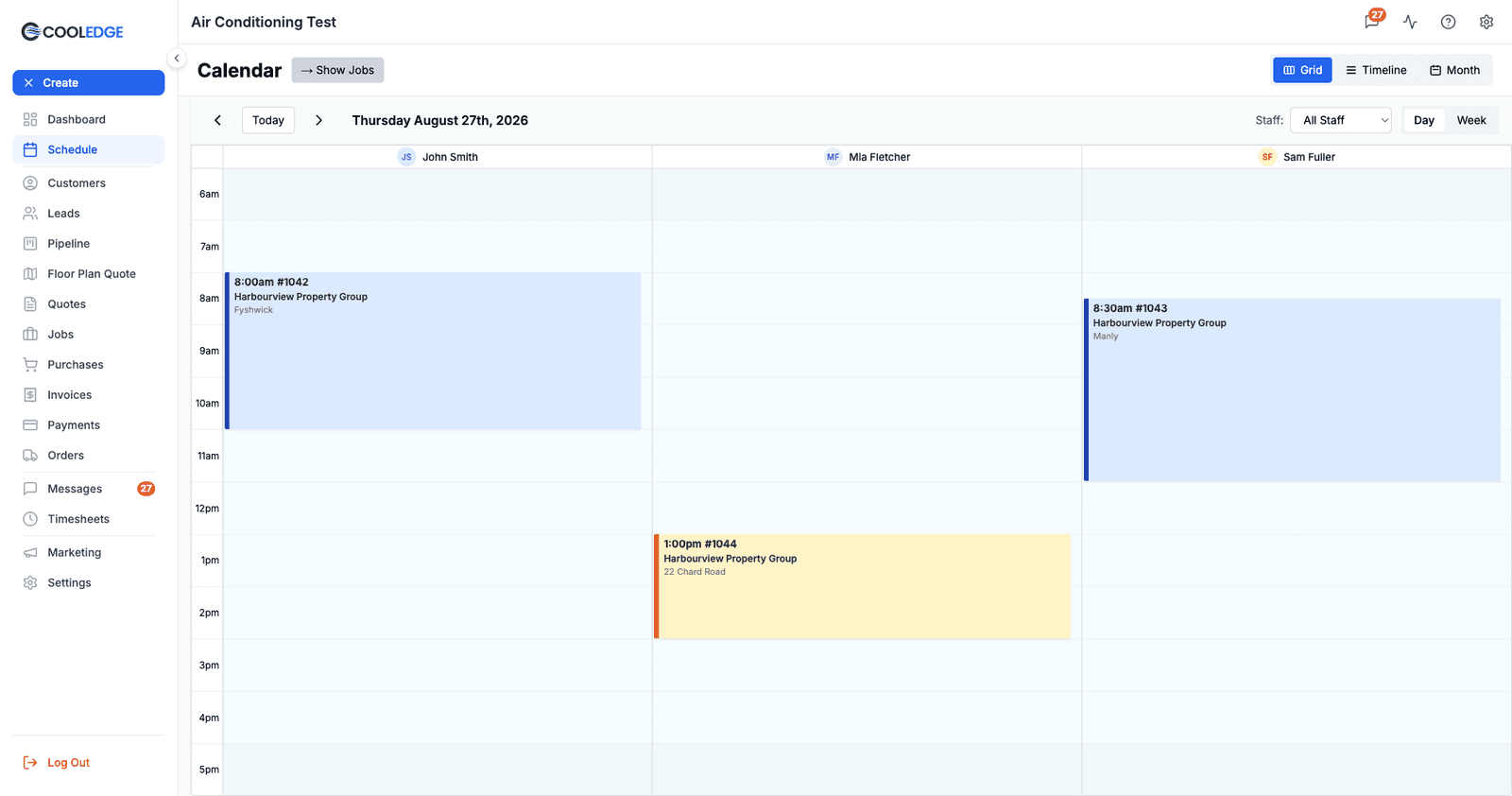Select the Week view toggle
This screenshot has height=796, width=1512.
click(1471, 120)
